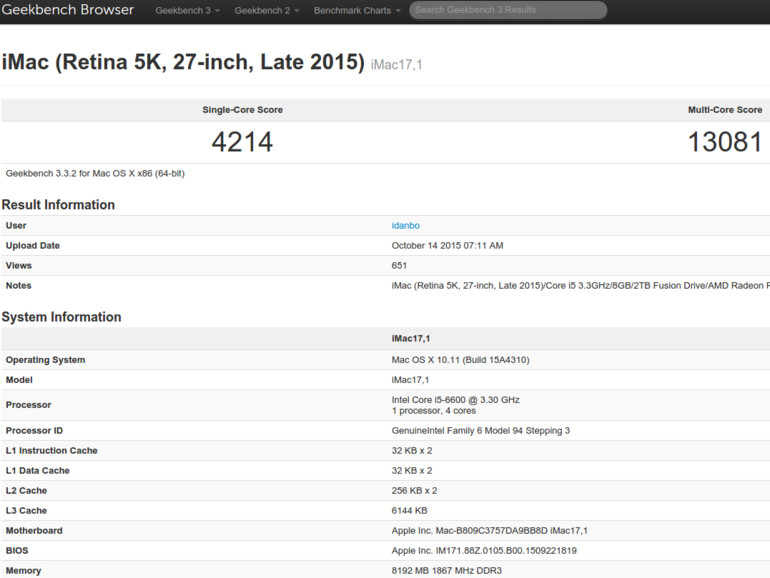Click the User row label
The height and width of the screenshot is (578, 770).
click(16, 225)
